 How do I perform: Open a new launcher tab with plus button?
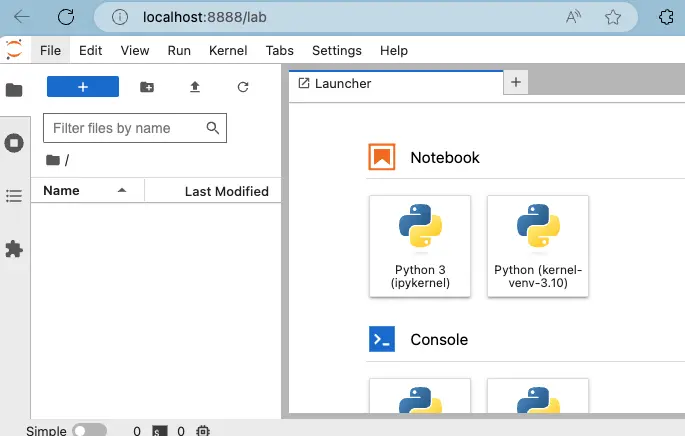516,82
